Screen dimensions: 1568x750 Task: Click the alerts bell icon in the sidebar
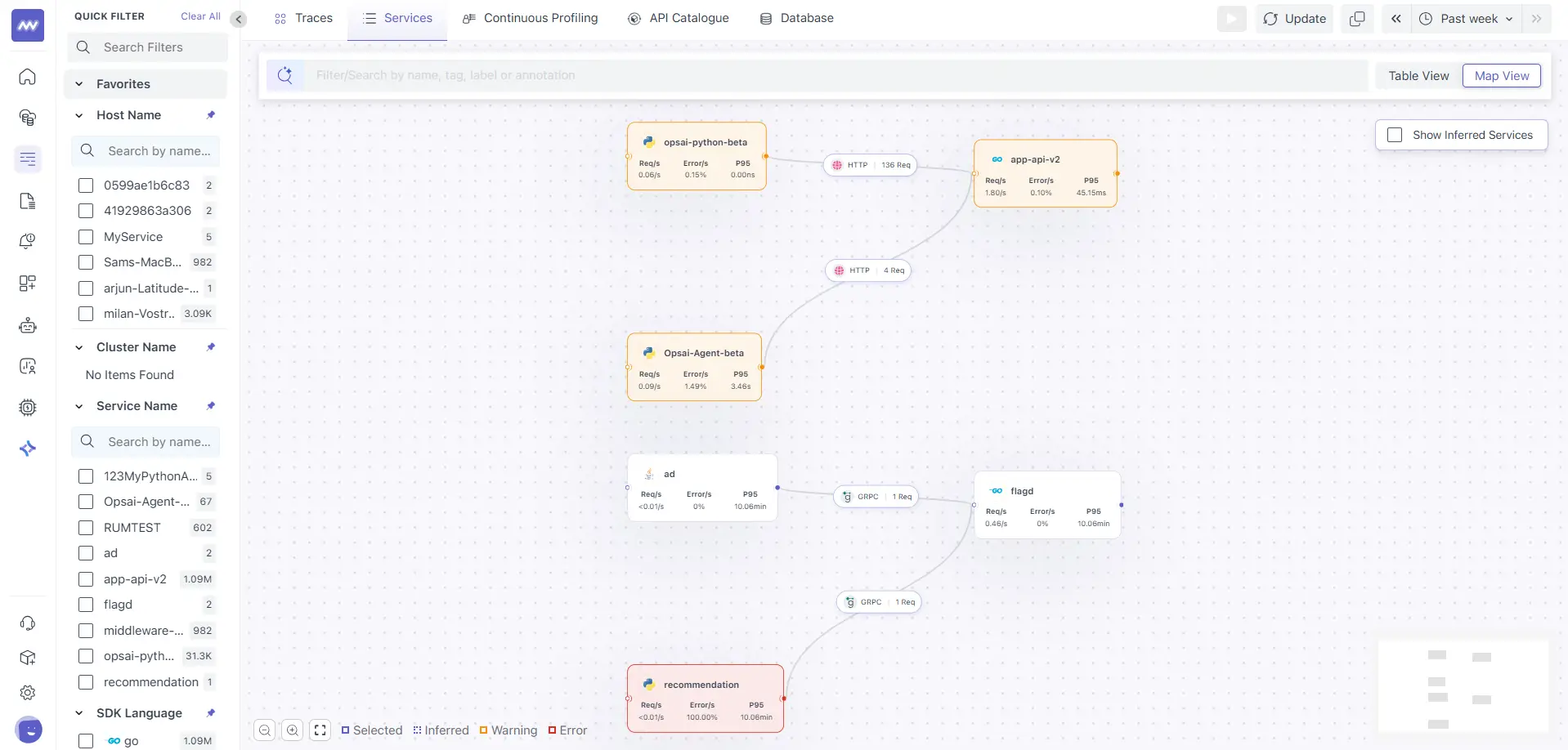(27, 241)
